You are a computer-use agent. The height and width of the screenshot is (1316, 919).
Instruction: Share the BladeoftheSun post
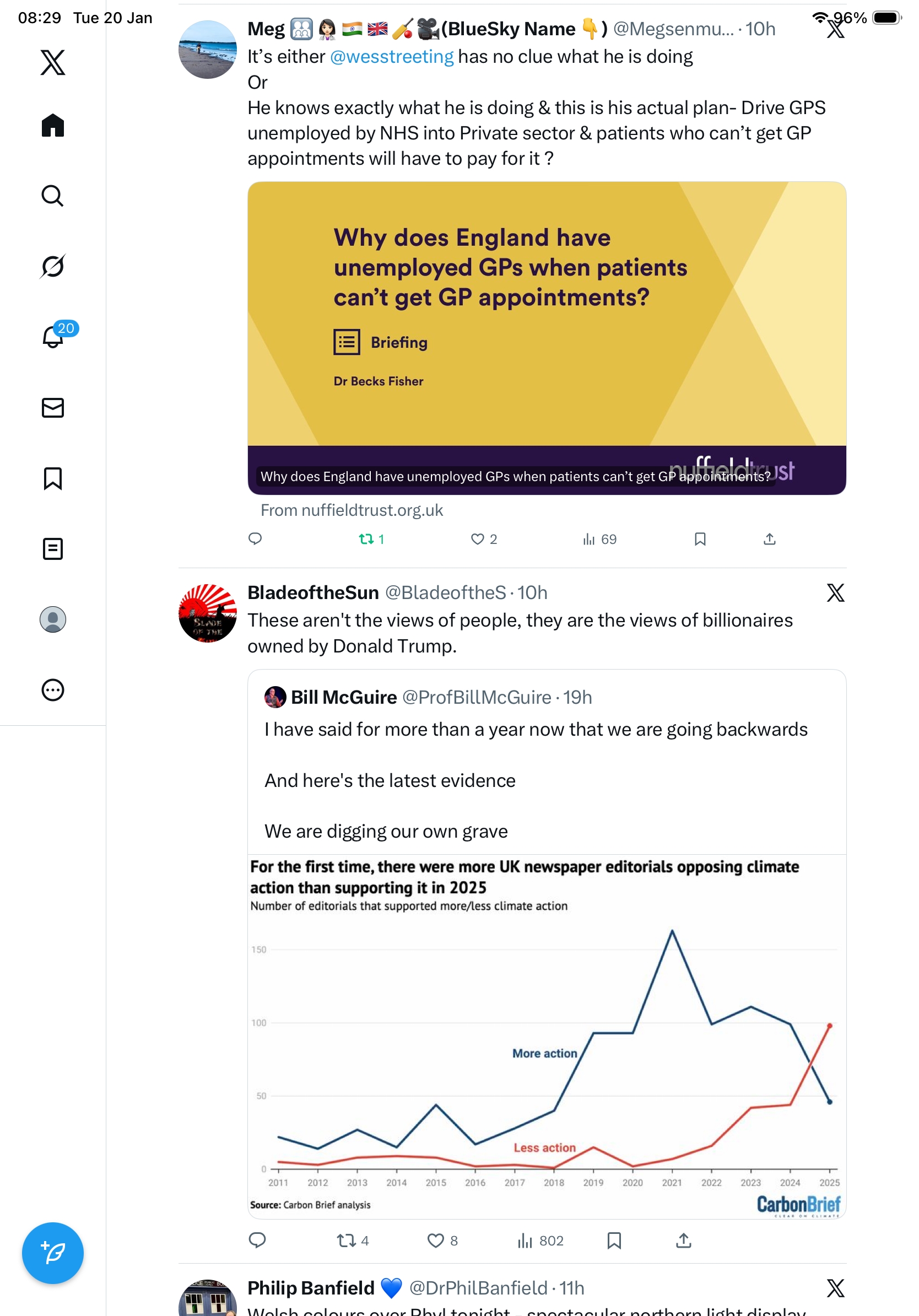(x=684, y=1241)
